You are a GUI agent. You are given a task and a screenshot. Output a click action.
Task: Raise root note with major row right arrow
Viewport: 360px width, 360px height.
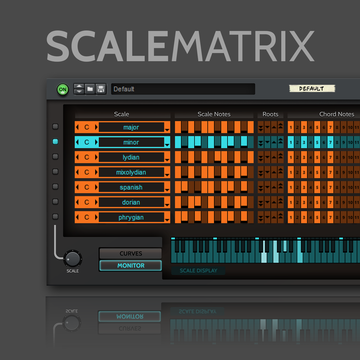(96, 127)
